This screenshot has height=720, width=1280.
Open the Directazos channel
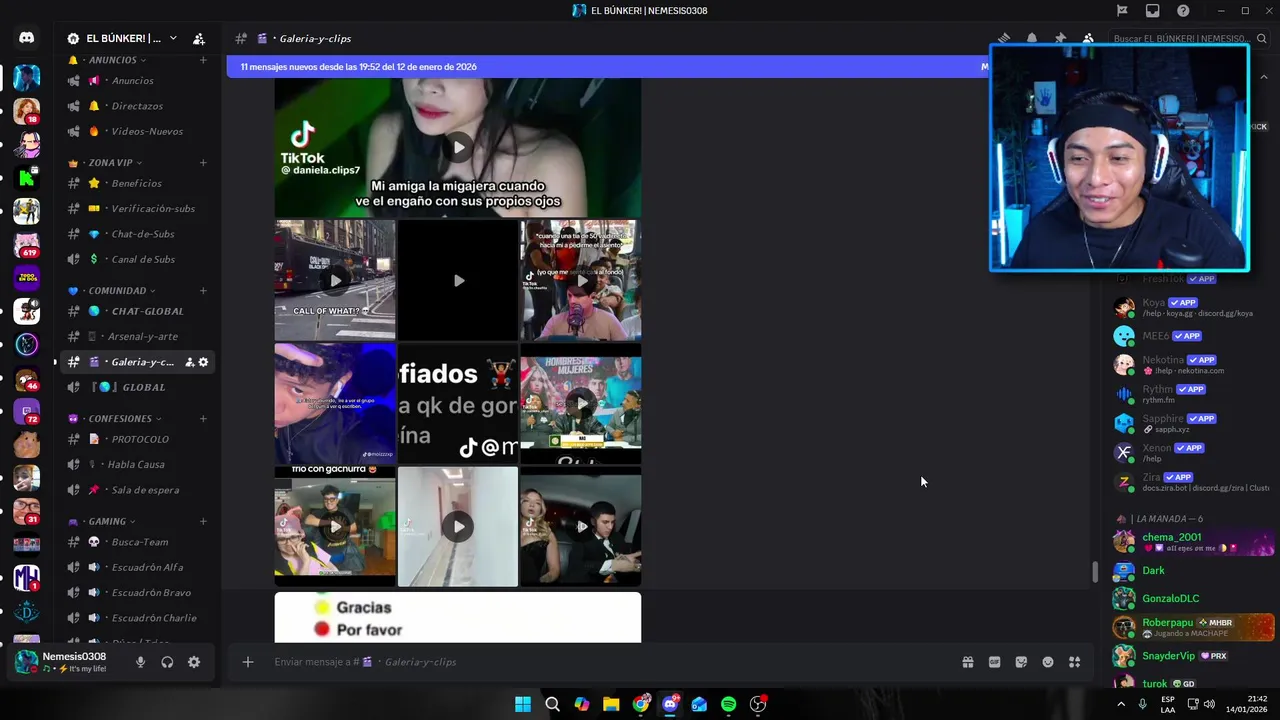pyautogui.click(x=137, y=106)
